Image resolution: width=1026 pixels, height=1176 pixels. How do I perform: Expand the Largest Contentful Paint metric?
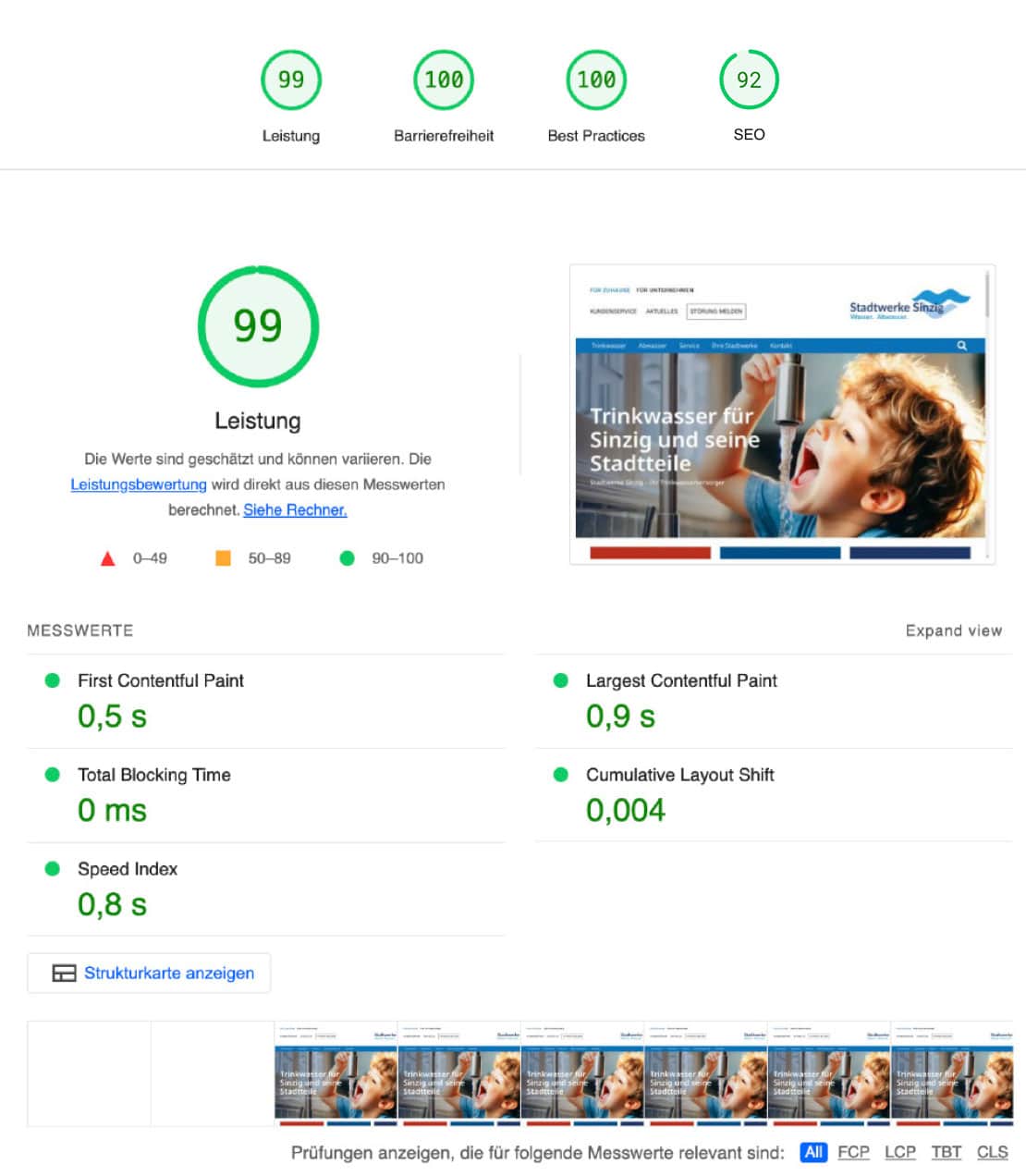[x=681, y=681]
